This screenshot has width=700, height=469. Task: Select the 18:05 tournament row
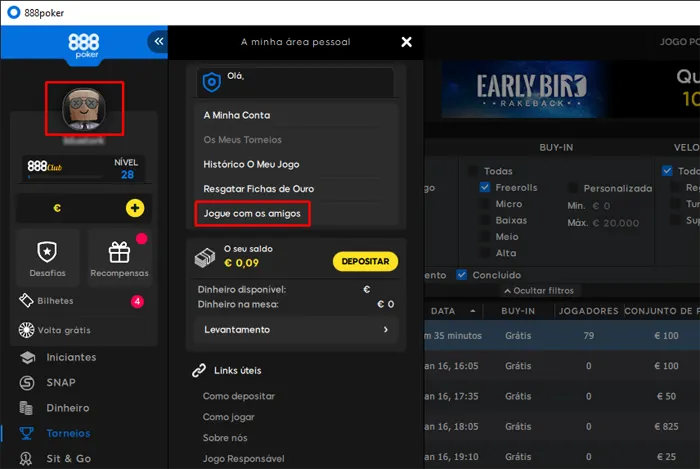pos(562,427)
